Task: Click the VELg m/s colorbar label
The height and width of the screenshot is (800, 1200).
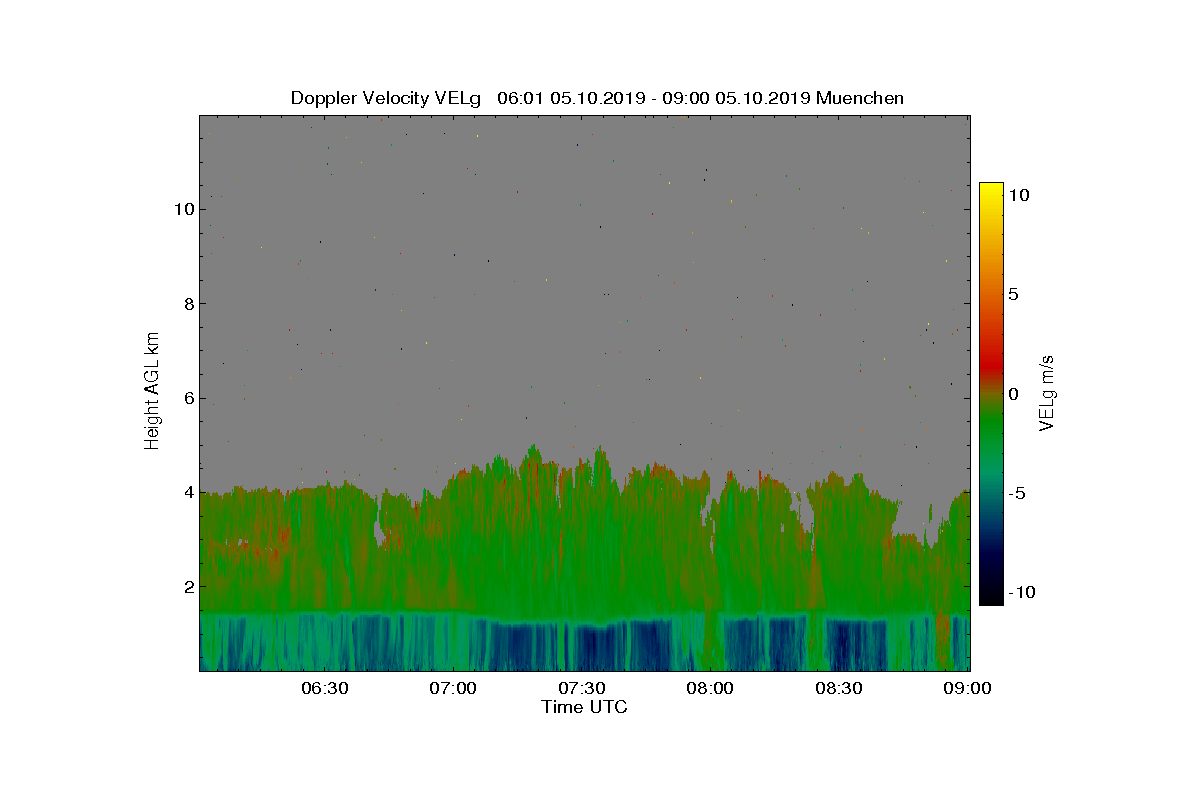Action: tap(1047, 392)
